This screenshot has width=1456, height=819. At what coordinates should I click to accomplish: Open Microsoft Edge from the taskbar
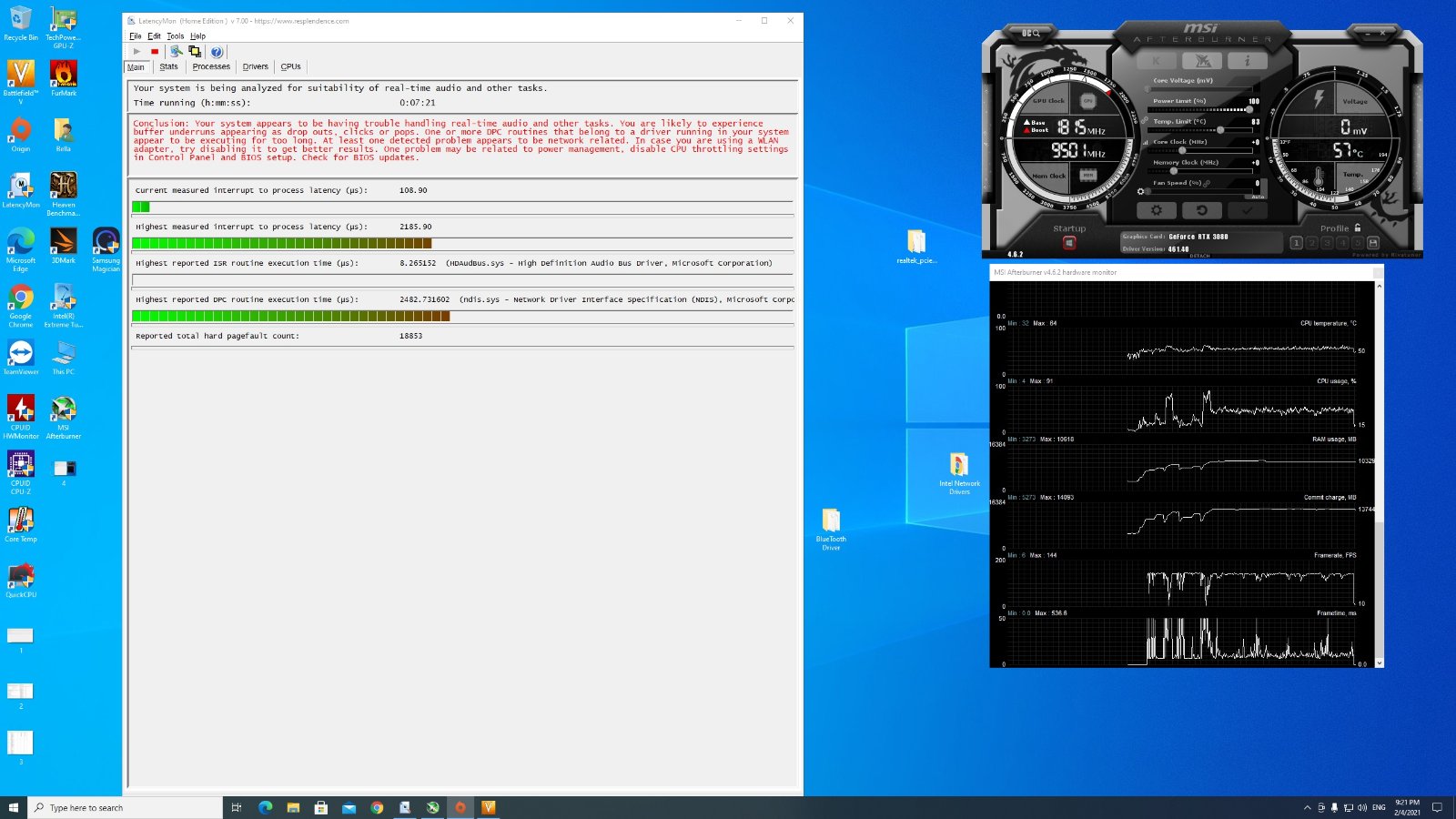266,807
